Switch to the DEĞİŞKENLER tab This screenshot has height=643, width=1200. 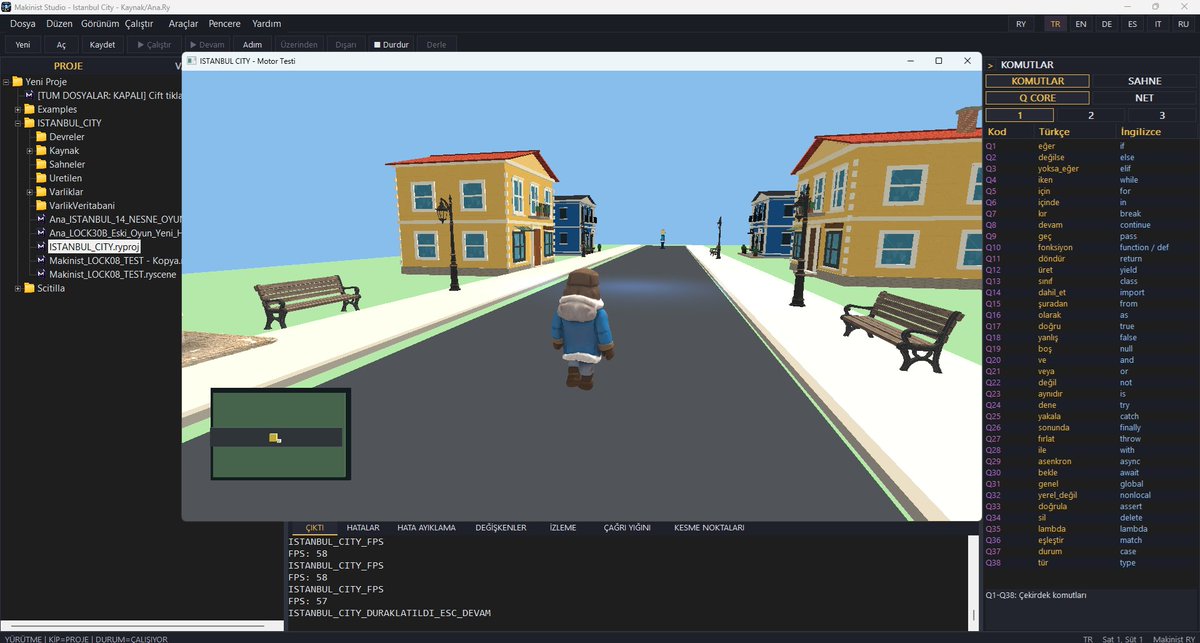[501, 527]
